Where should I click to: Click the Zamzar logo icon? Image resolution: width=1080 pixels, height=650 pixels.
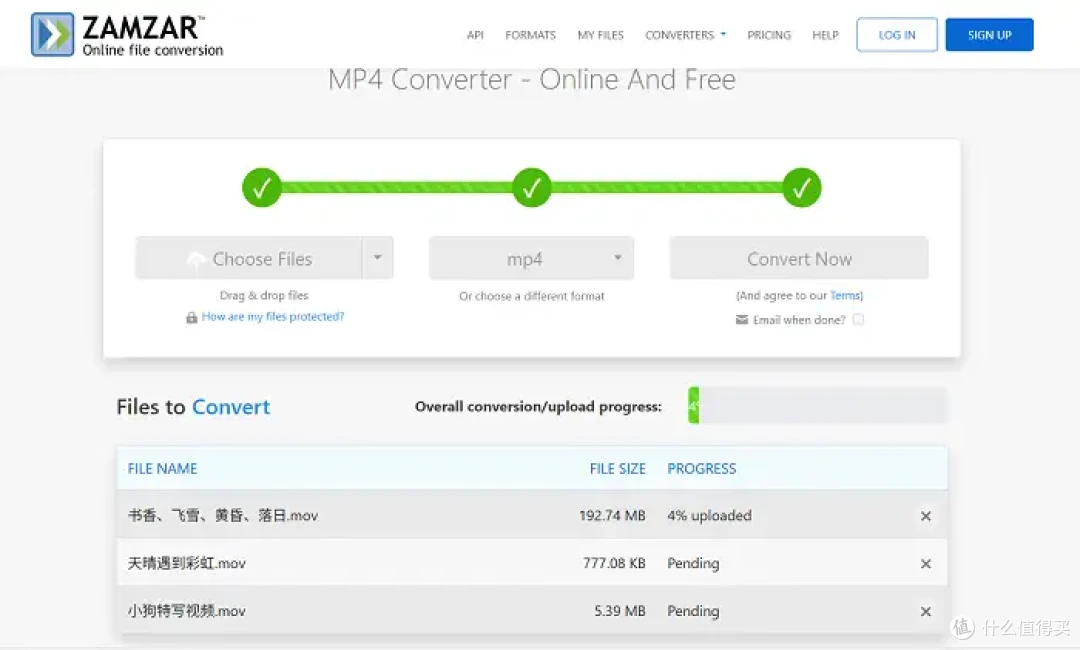point(52,34)
